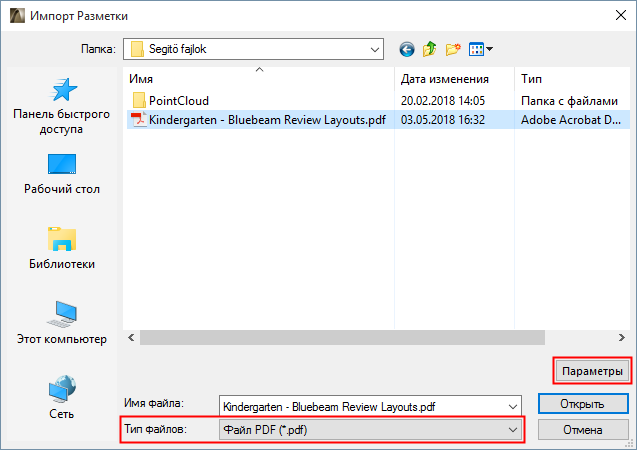Select the PDF file icon for Kindergarten

[x=139, y=119]
